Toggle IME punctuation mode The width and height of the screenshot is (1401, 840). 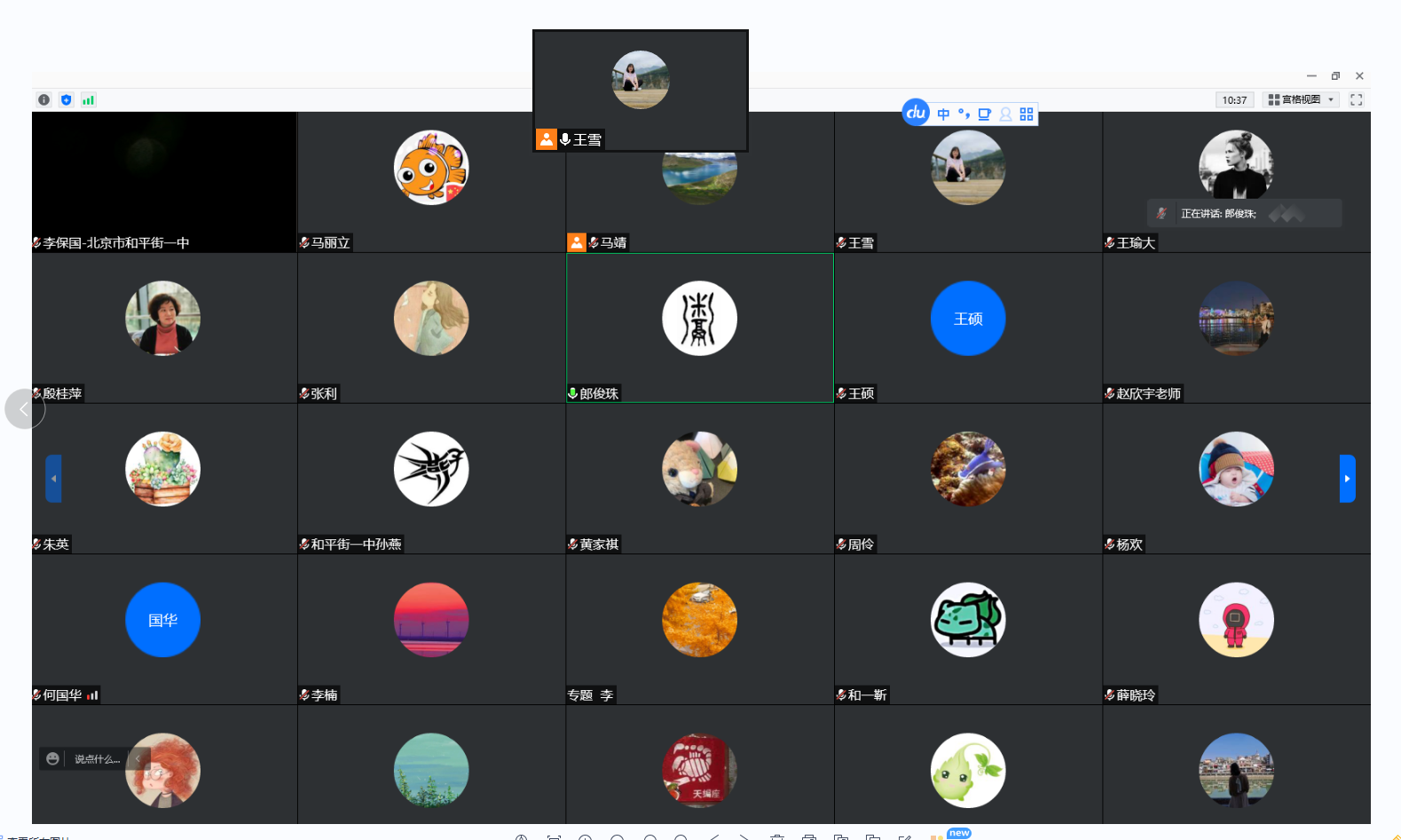964,114
